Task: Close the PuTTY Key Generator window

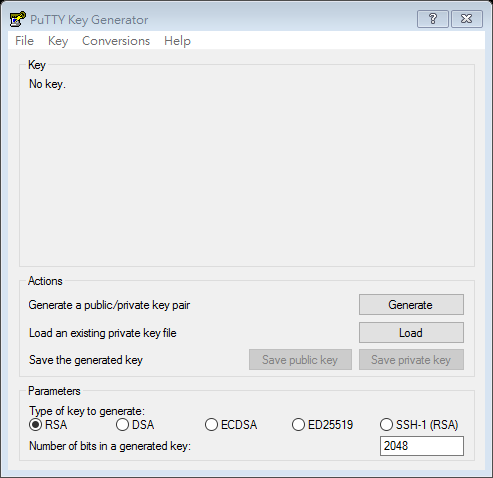Action: [x=467, y=19]
